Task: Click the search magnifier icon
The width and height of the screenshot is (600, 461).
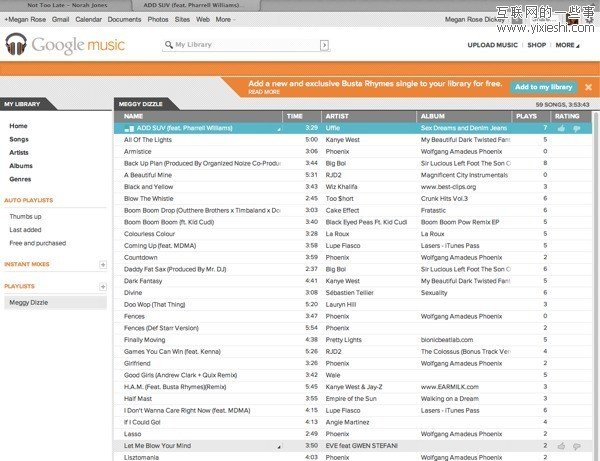Action: [168, 45]
